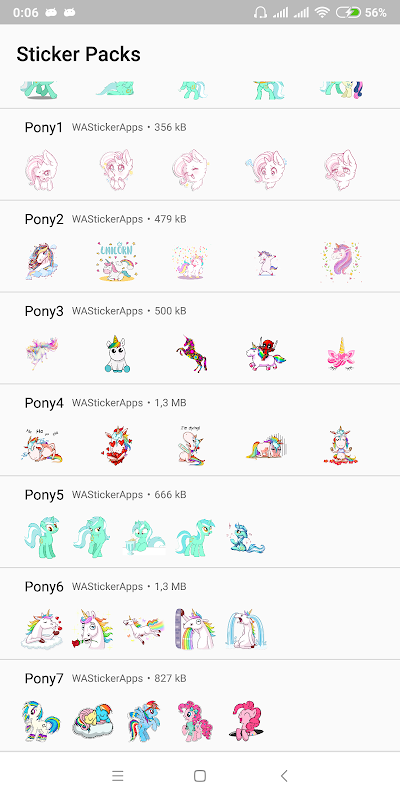
Task: Tap the Android back navigation arrow
Action: click(x=284, y=776)
